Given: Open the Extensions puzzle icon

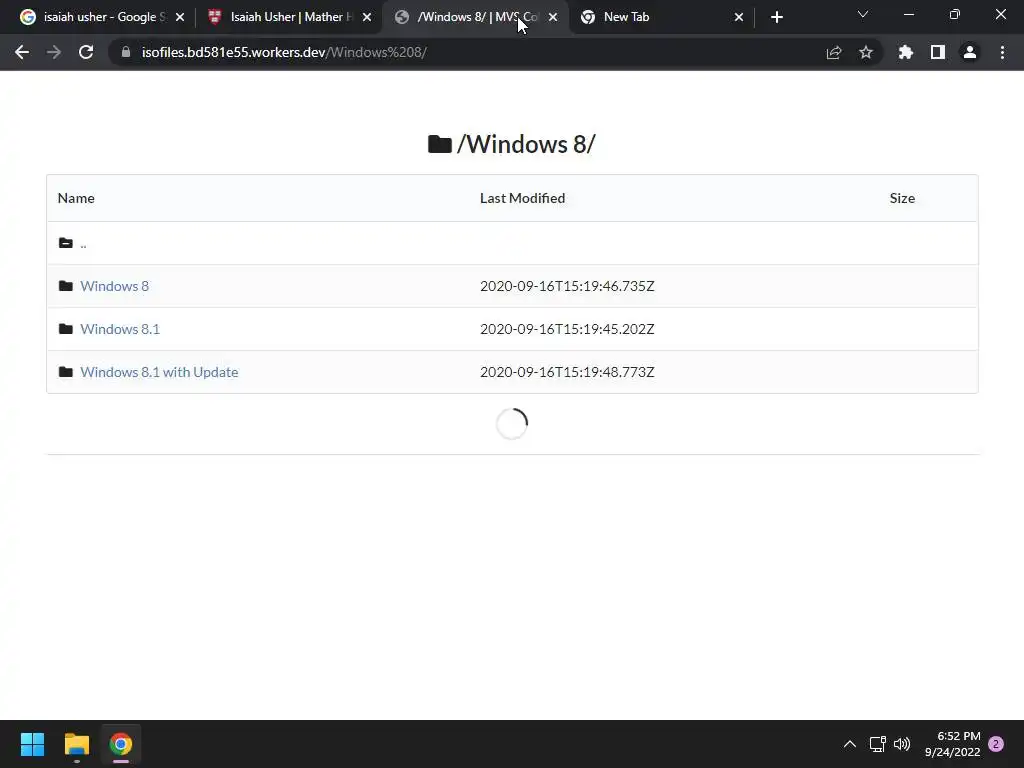Looking at the screenshot, I should pos(906,52).
